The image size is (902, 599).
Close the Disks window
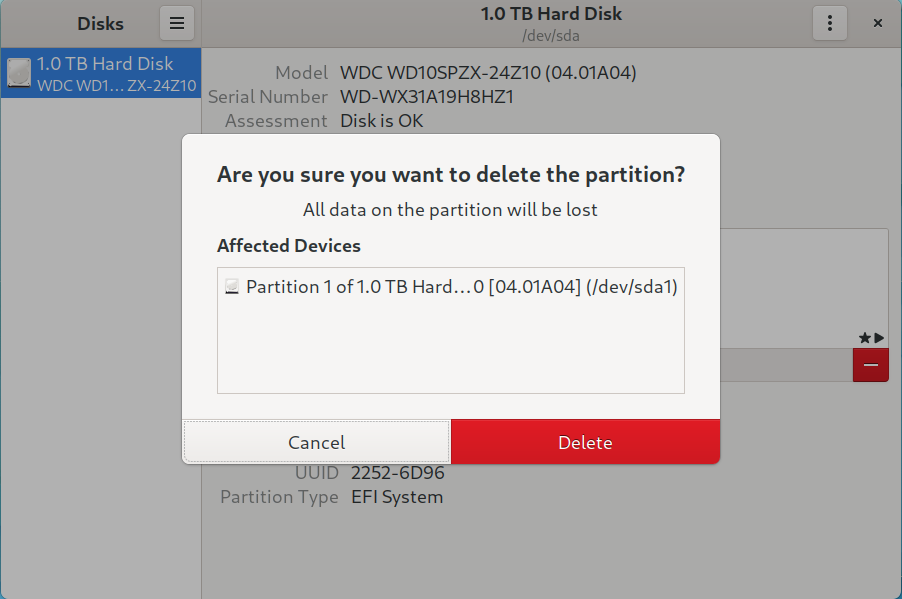tap(877, 23)
